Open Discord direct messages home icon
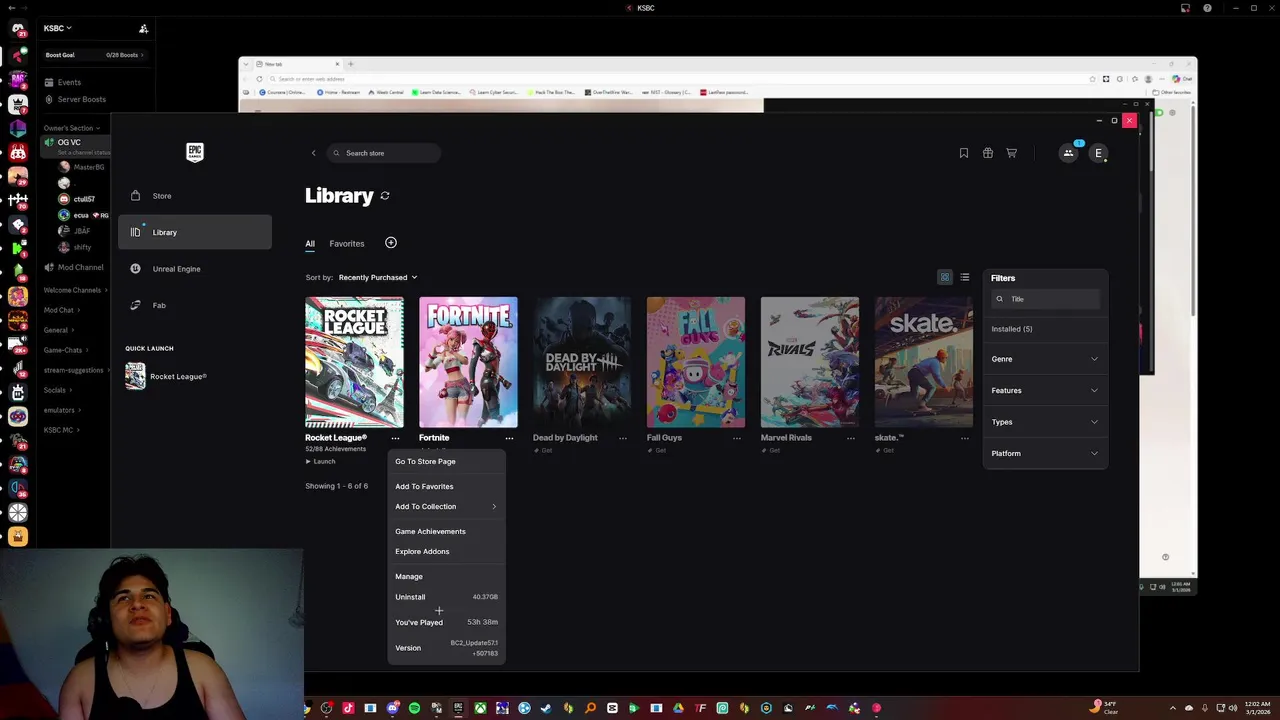 click(x=18, y=29)
